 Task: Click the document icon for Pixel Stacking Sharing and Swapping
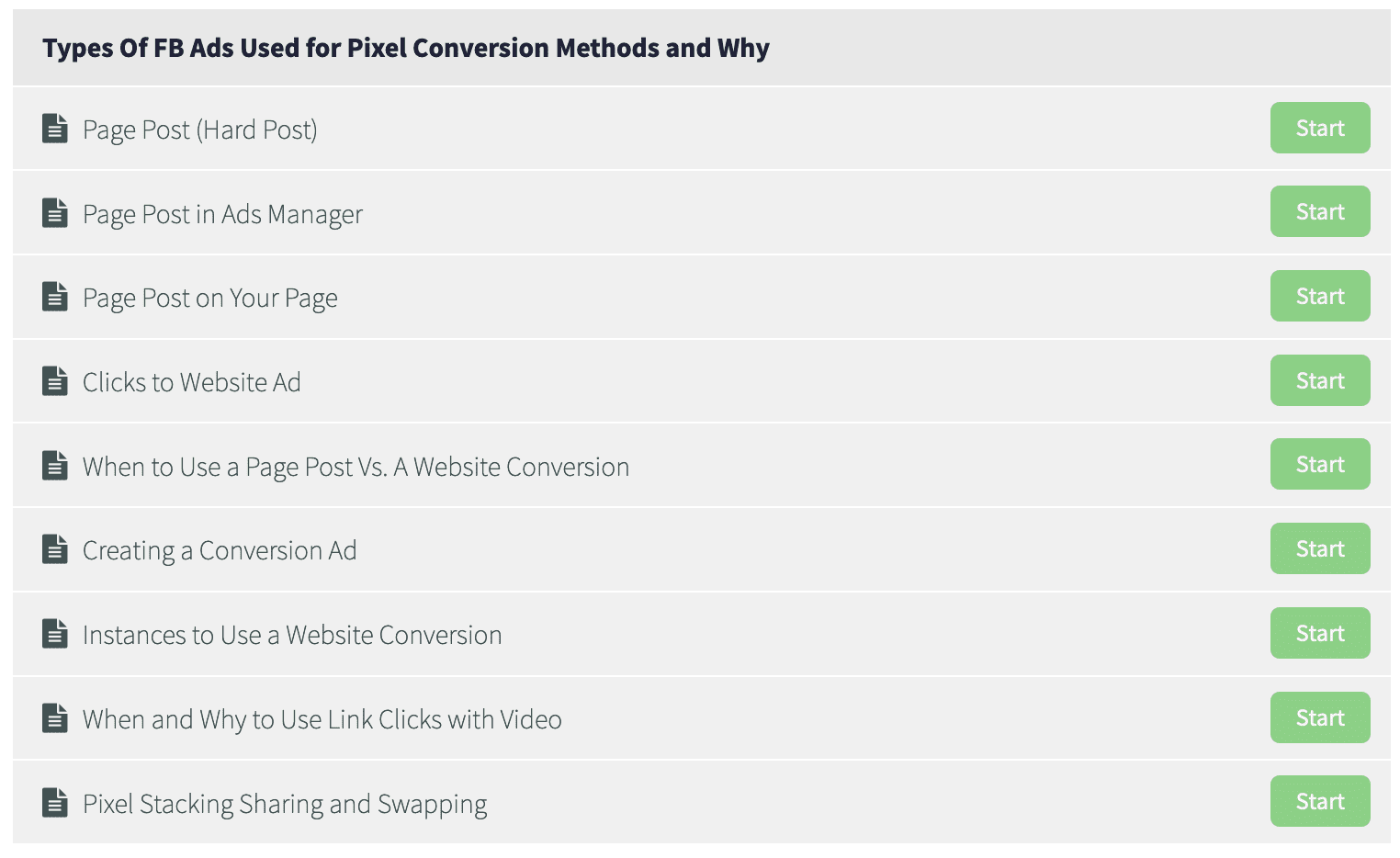click(x=55, y=802)
